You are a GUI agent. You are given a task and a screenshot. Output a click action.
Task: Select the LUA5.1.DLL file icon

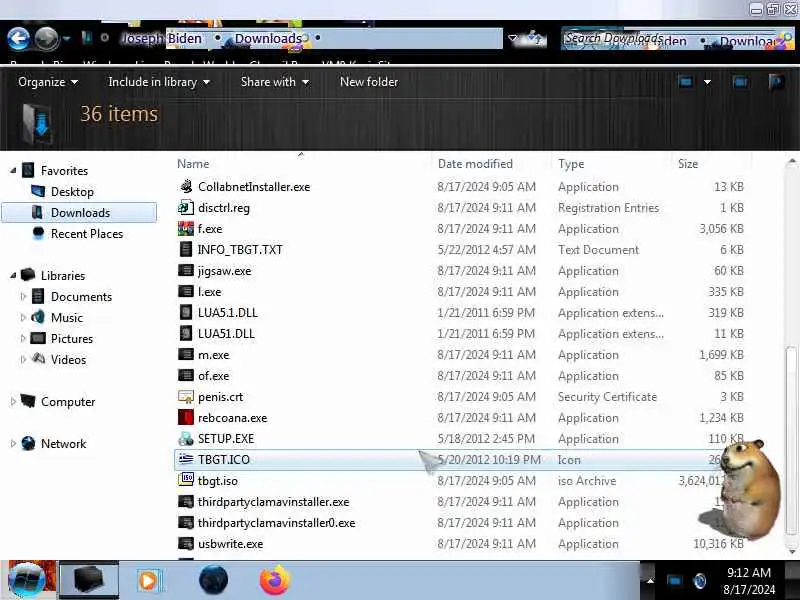point(186,312)
